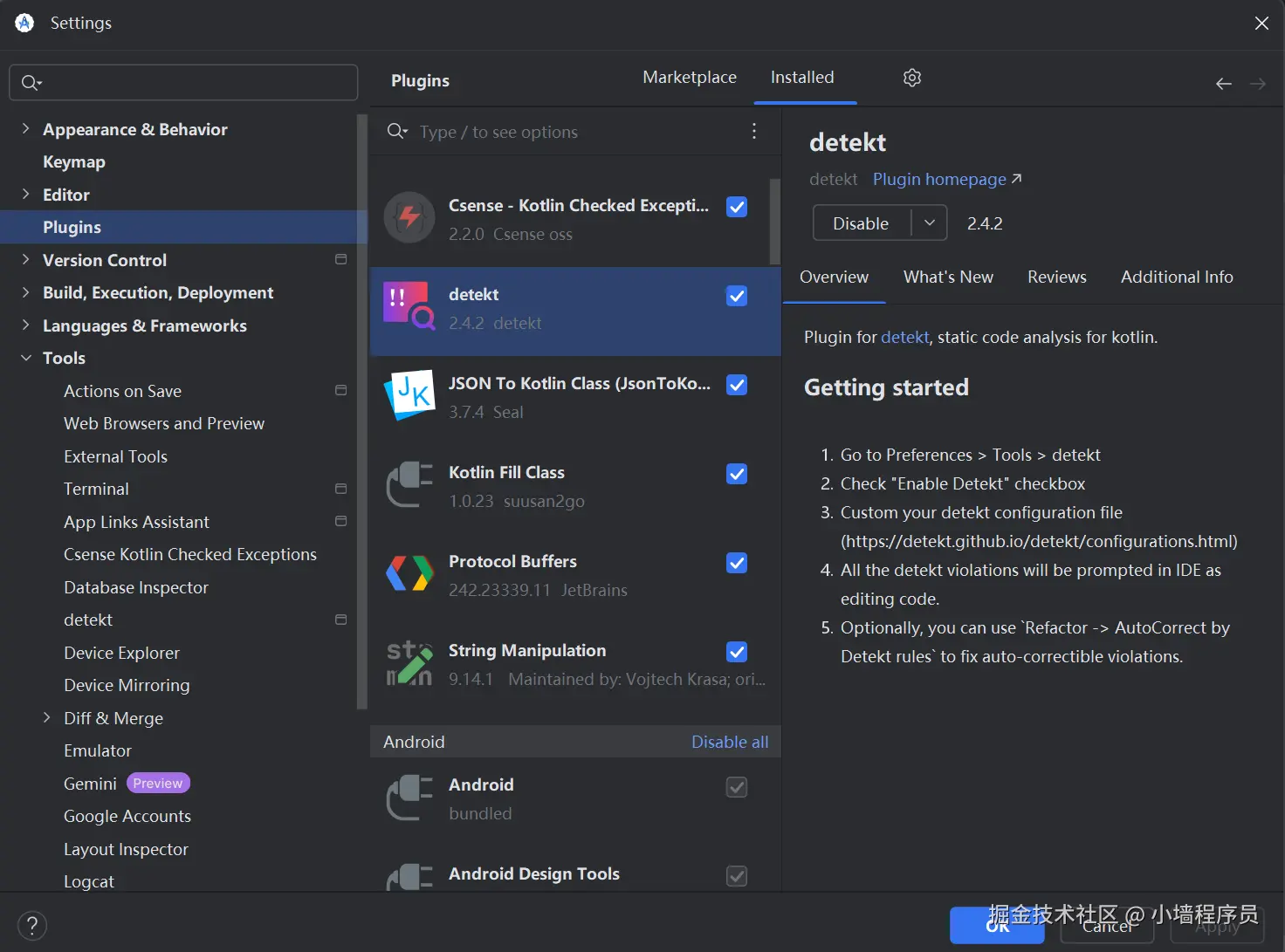The height and width of the screenshot is (952, 1285).
Task: Switch to the Marketplace tab
Action: point(690,77)
